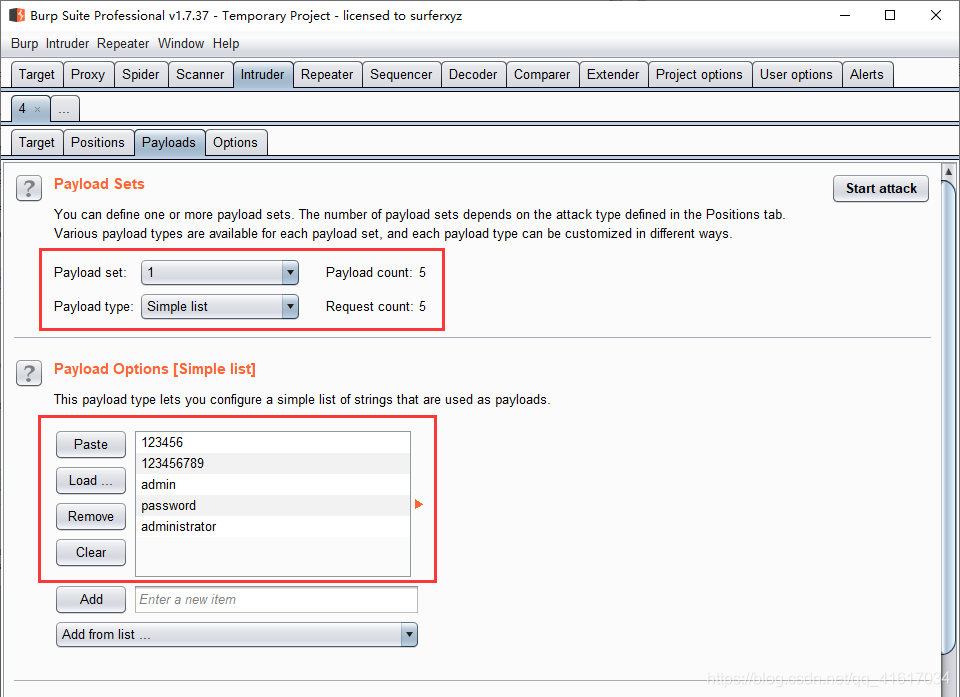
Task: Switch to the Extender tab
Action: click(613, 75)
